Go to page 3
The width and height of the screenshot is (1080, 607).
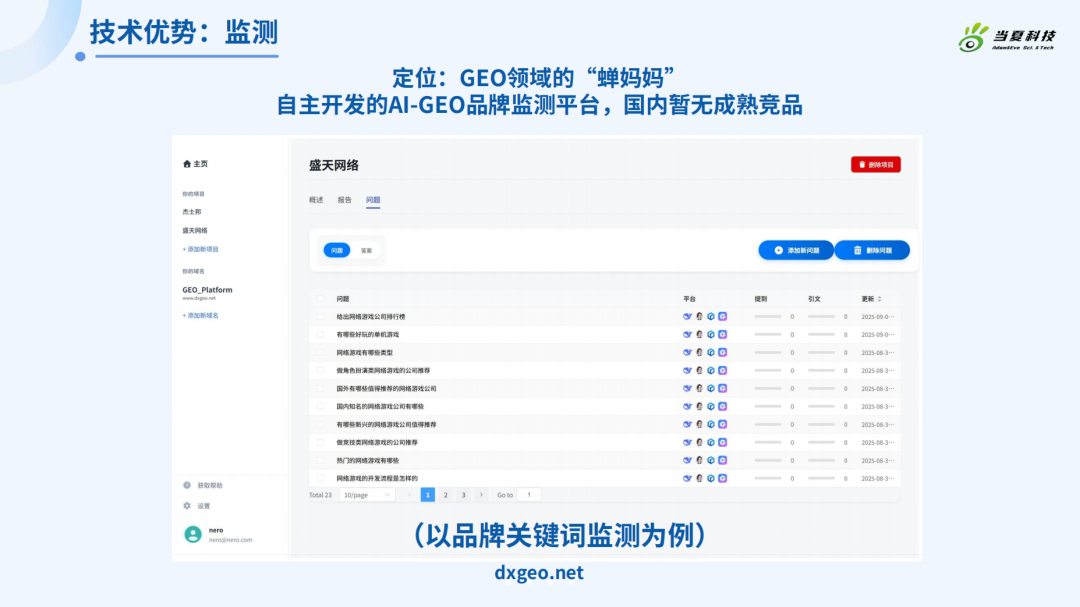pos(464,495)
